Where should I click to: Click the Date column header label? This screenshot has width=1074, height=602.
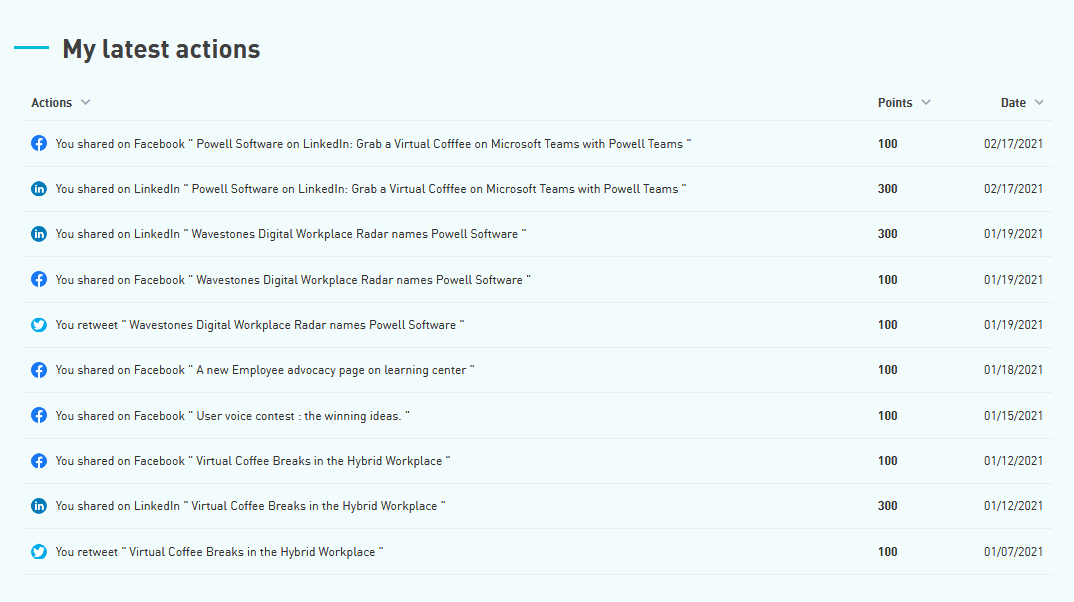pos(1013,103)
